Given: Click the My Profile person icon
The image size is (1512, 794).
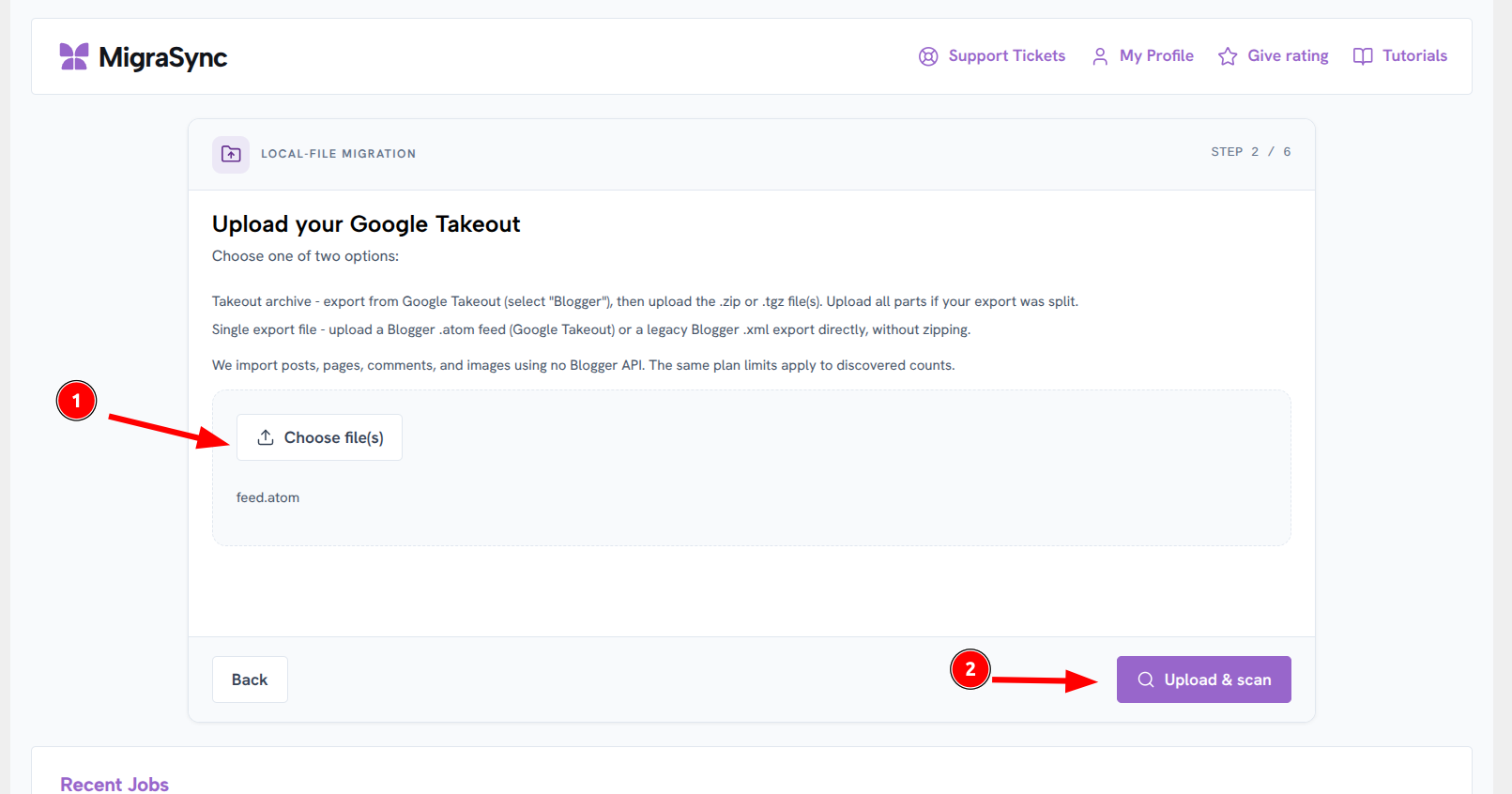Looking at the screenshot, I should 1100,56.
